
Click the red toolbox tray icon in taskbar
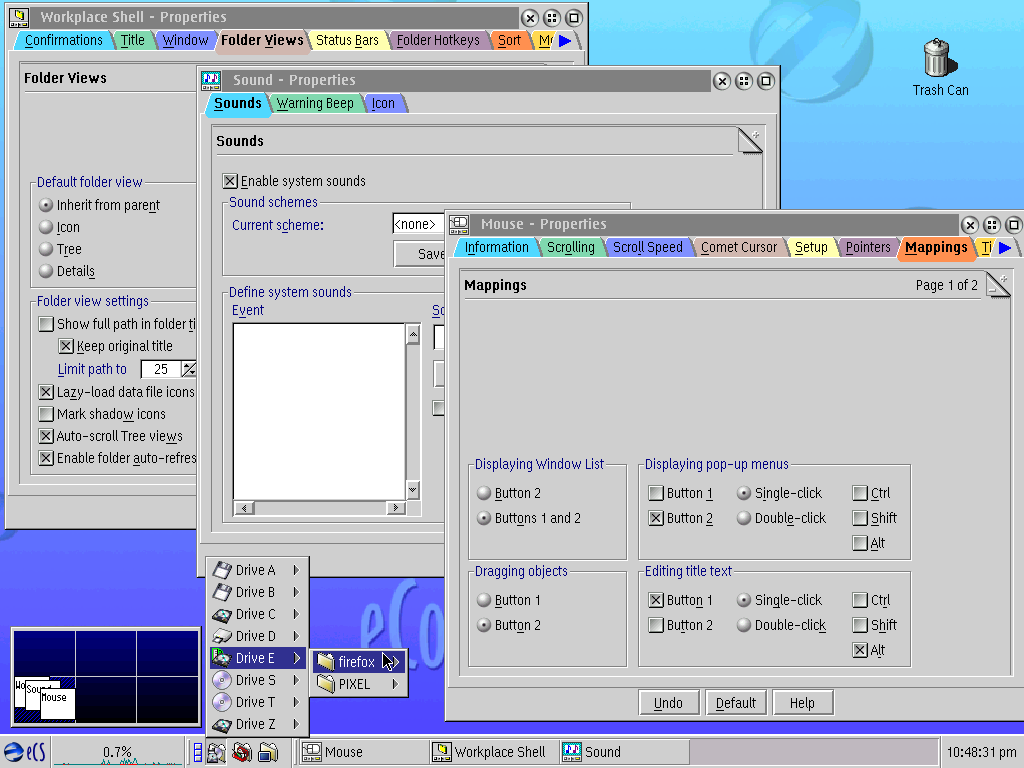pyautogui.click(x=242, y=752)
